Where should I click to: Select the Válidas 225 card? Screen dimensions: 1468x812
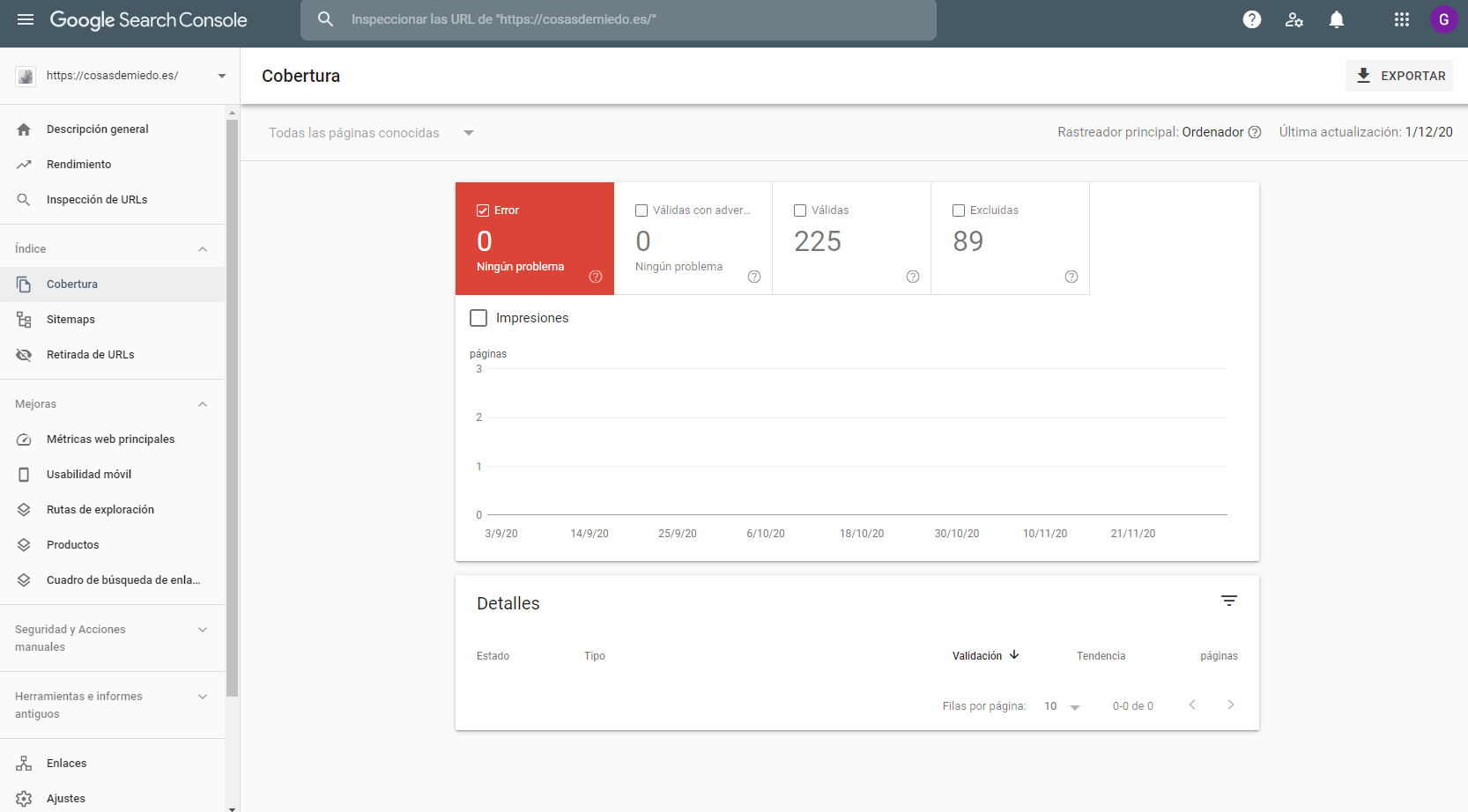[851, 239]
